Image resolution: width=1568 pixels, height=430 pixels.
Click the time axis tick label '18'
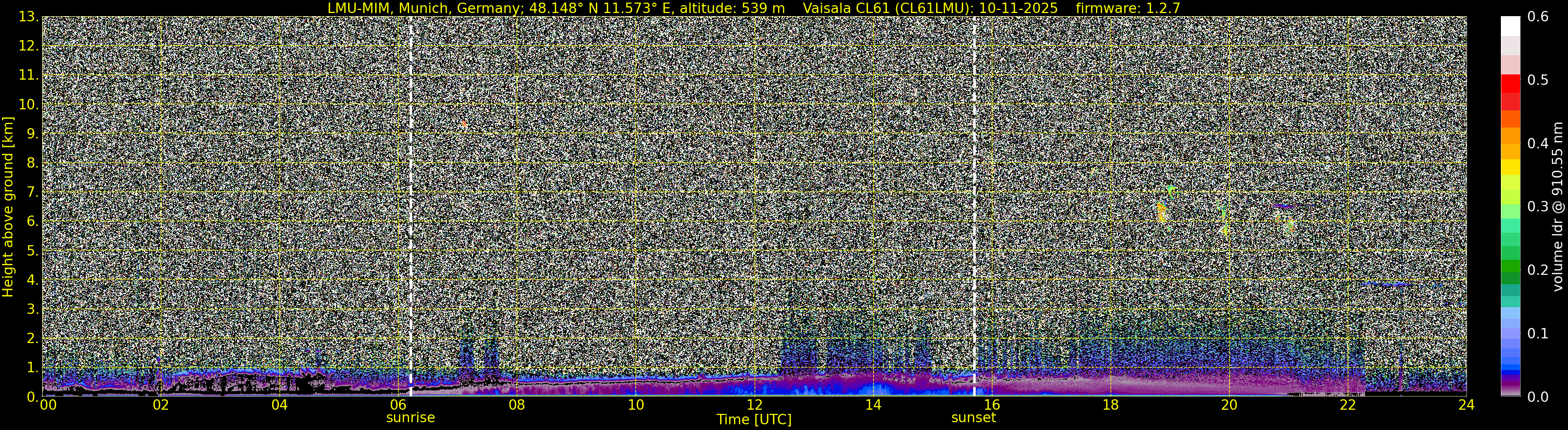click(x=1110, y=405)
